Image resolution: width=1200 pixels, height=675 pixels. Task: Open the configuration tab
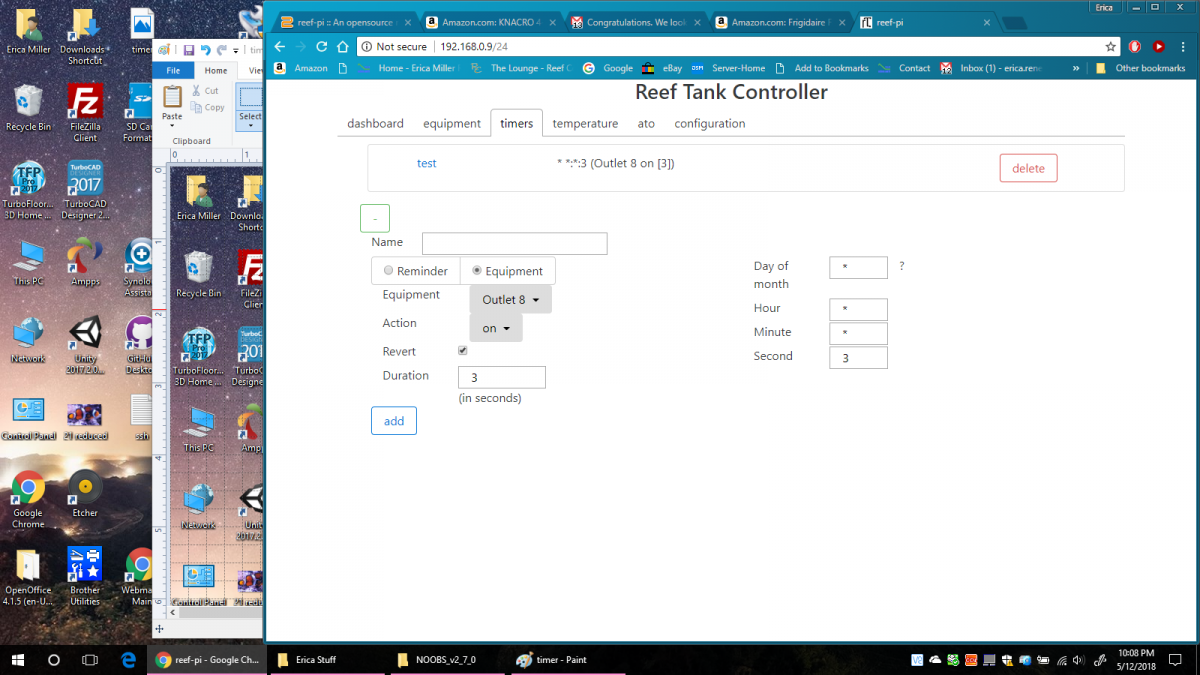[x=710, y=123]
